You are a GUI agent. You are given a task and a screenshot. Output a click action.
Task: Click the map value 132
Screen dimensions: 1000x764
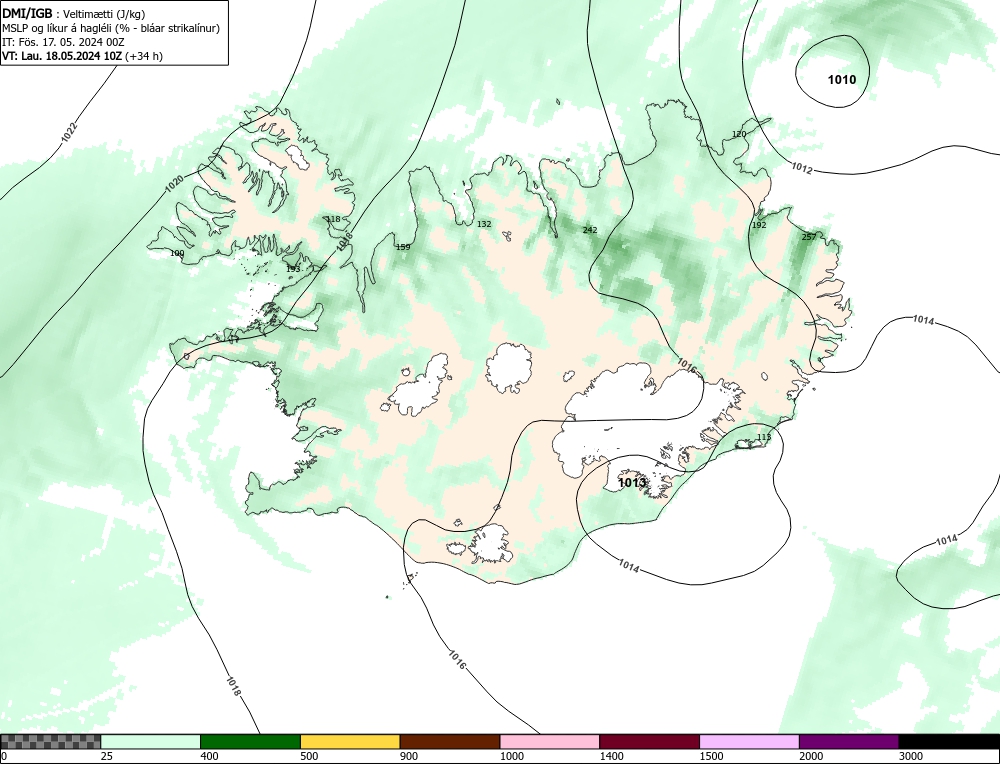pos(484,224)
